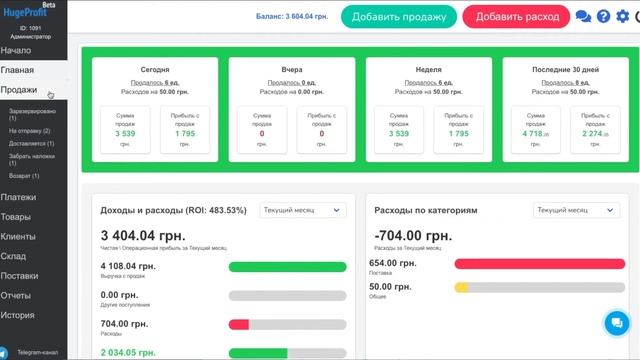The image size is (640, 360).
Task: Click the 3 404.04 грн. net profit value
Action: [x=143, y=236]
